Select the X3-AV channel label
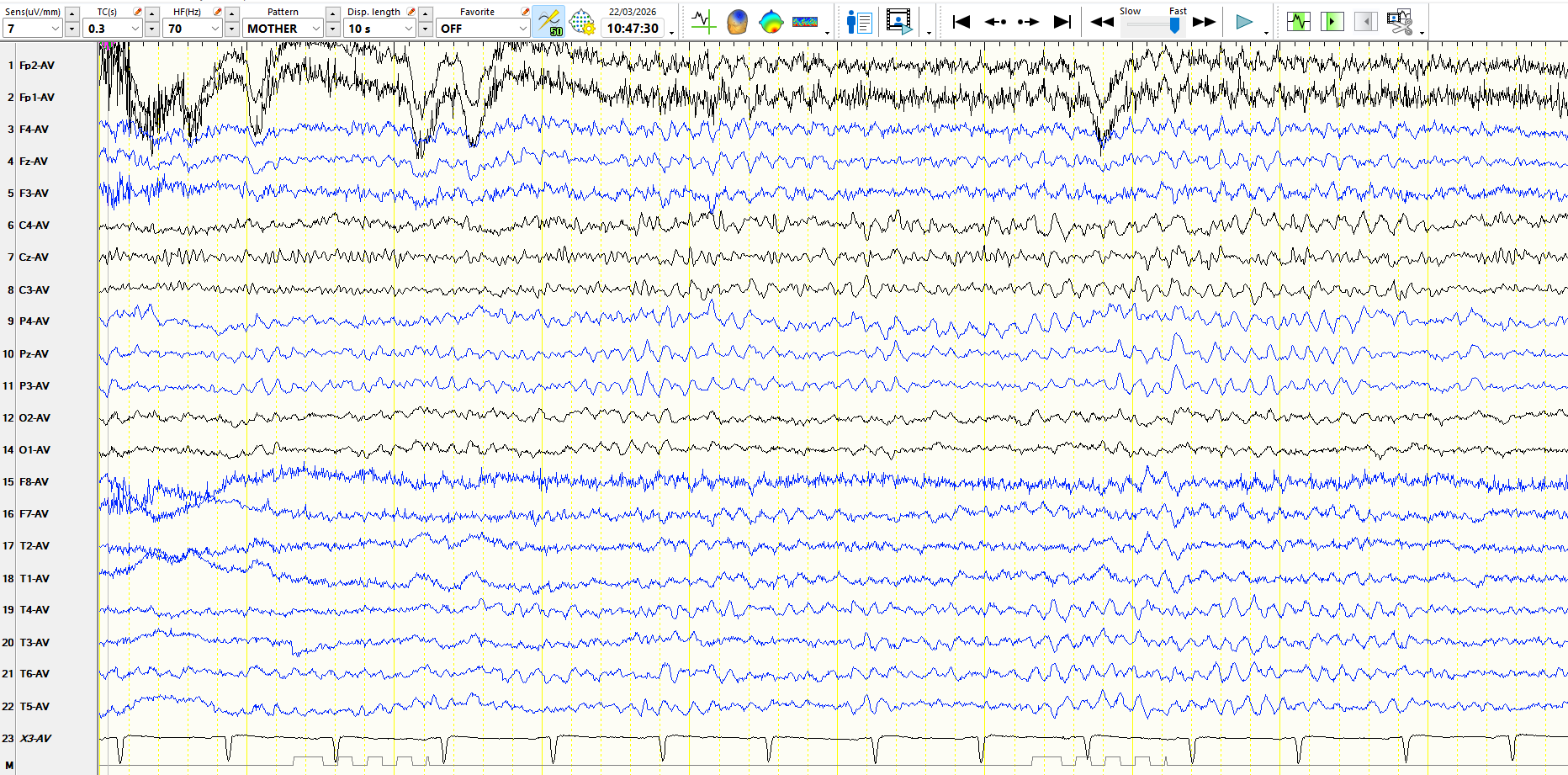 [35, 739]
